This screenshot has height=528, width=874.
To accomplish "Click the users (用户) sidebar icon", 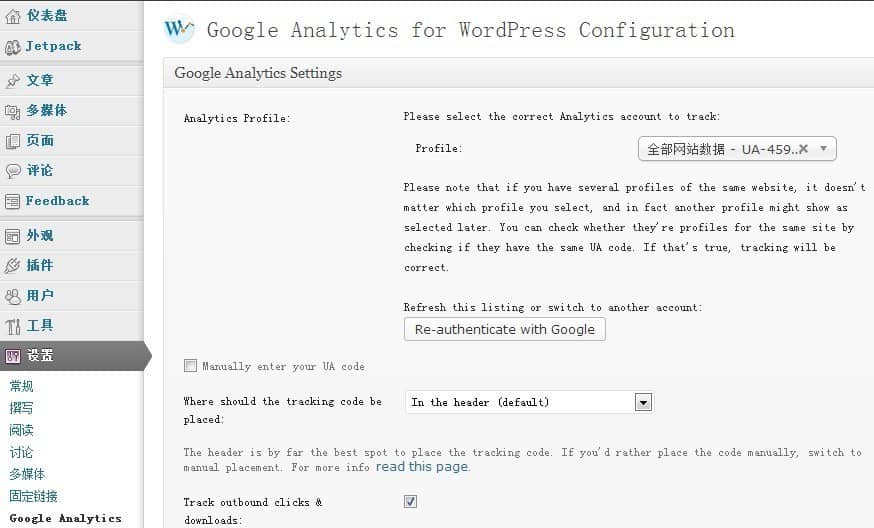I will 13,296.
